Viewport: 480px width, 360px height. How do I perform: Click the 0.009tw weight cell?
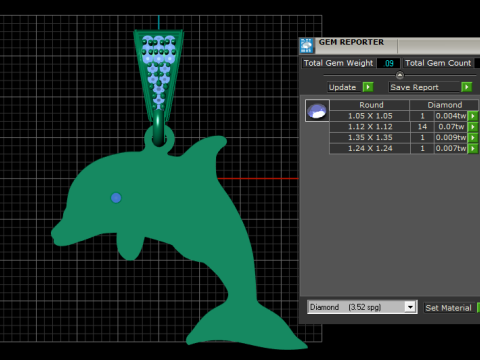coord(451,138)
